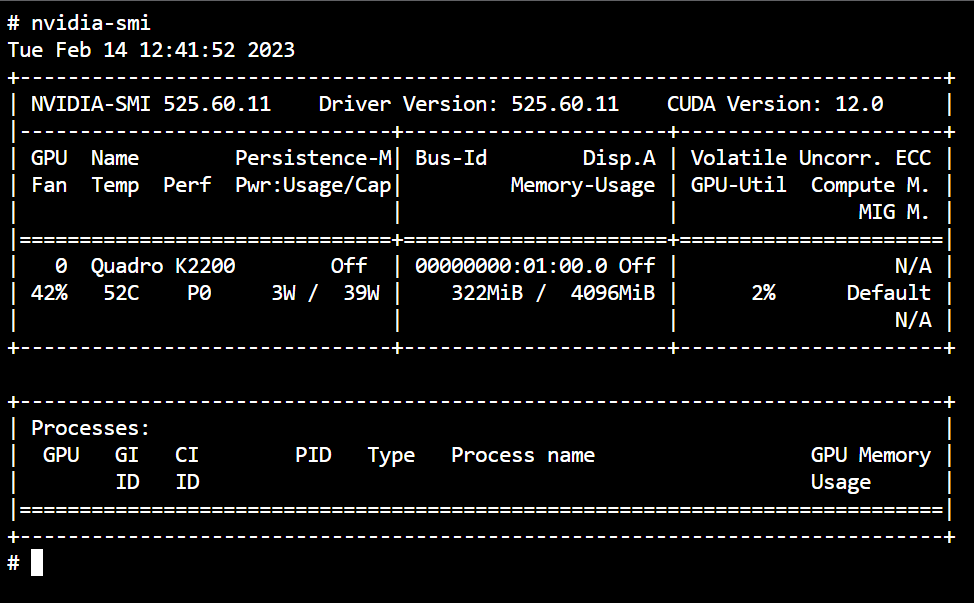Viewport: 974px width, 603px height.
Task: Click the bus id 00000000:01:00.0
Action: [511, 266]
